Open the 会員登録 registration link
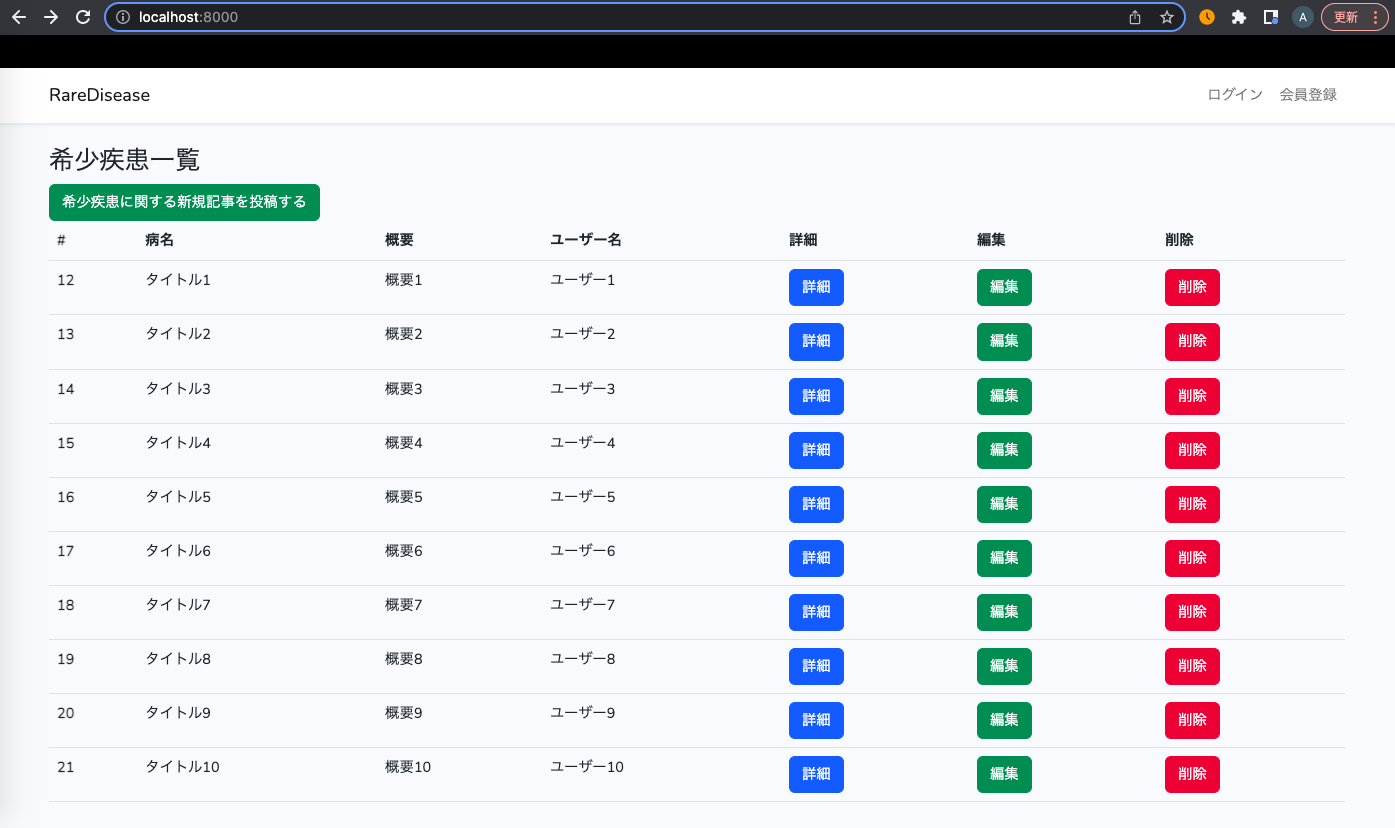This screenshot has height=828, width=1395. 1308,94
